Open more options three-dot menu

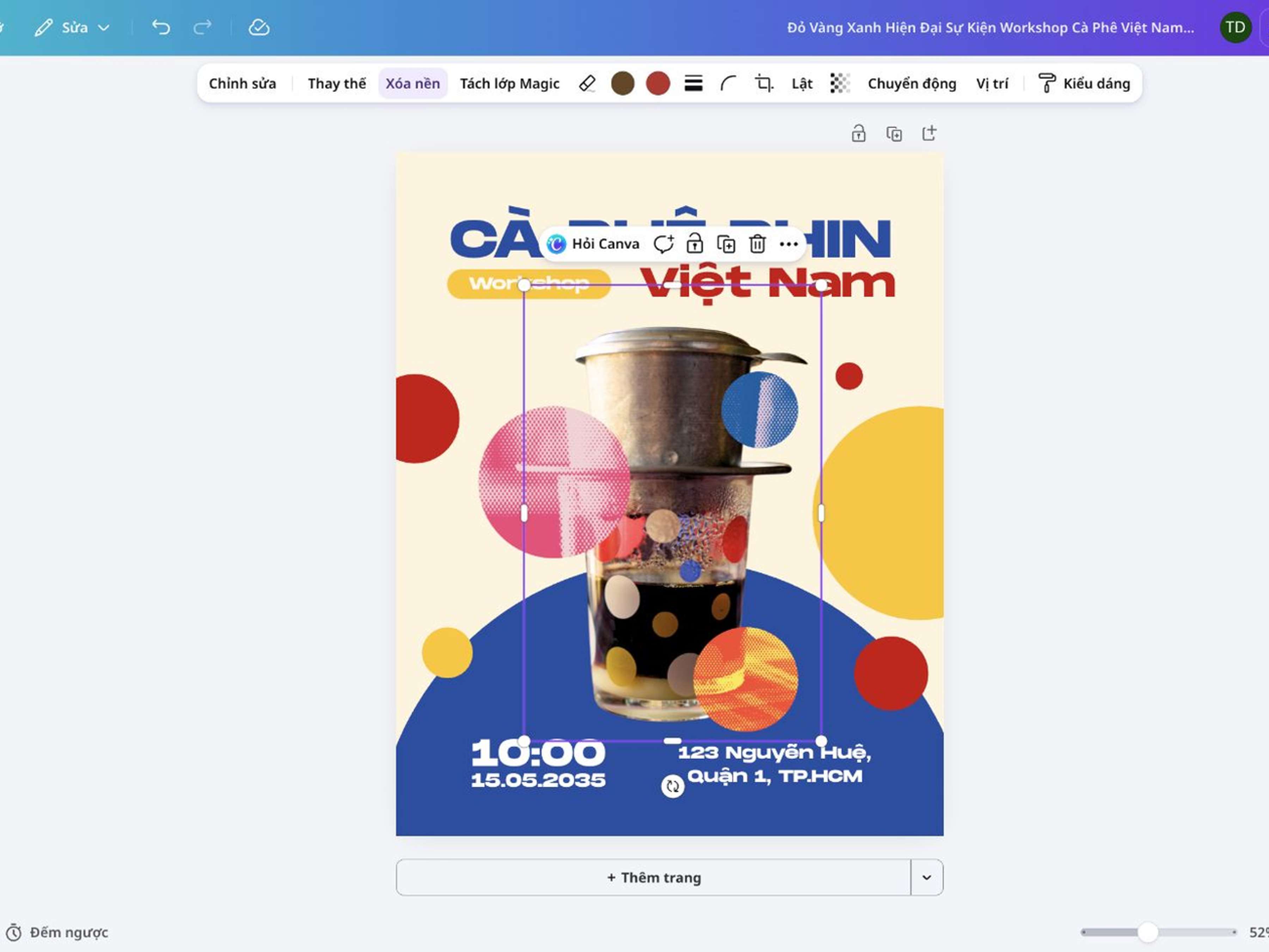pos(789,244)
